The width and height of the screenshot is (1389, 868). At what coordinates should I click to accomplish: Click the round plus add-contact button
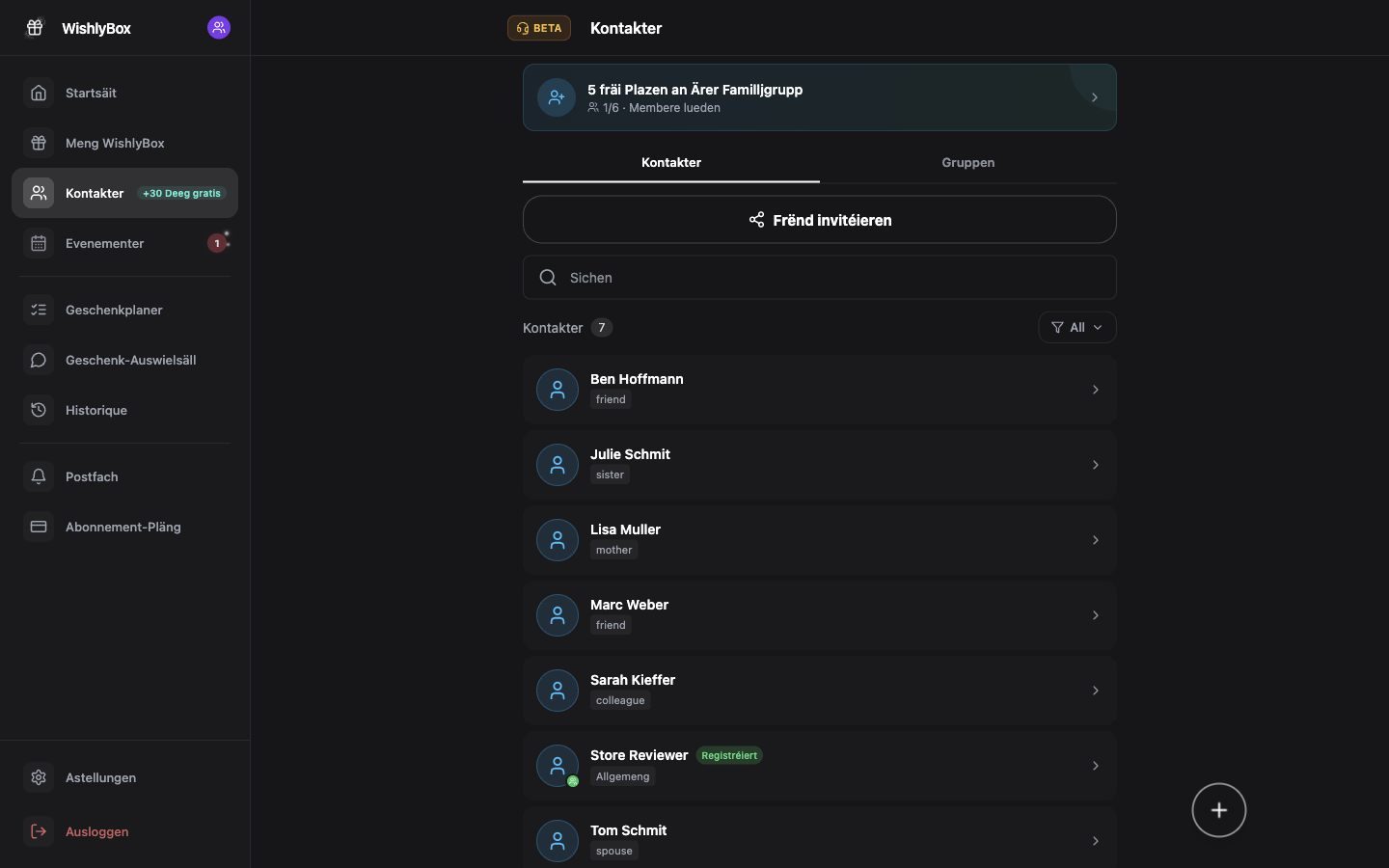click(x=1219, y=810)
